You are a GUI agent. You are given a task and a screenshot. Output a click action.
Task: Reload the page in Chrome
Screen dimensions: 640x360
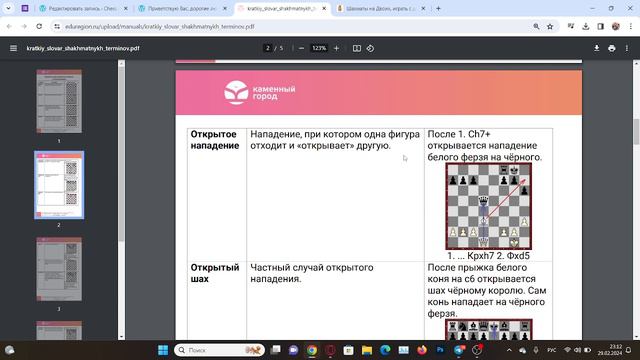[39, 26]
